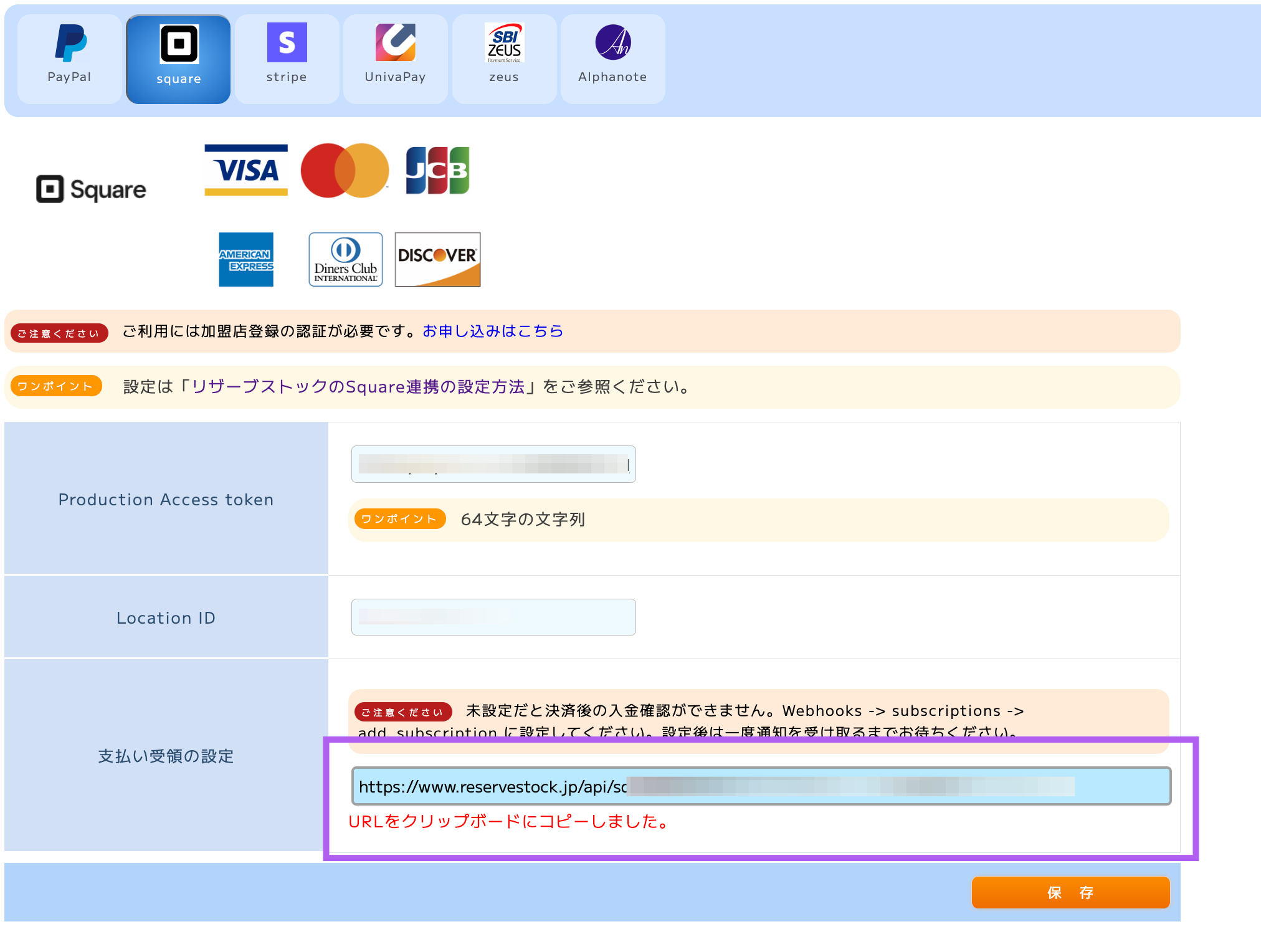
Task: Click the Mastercard logo
Action: point(345,170)
